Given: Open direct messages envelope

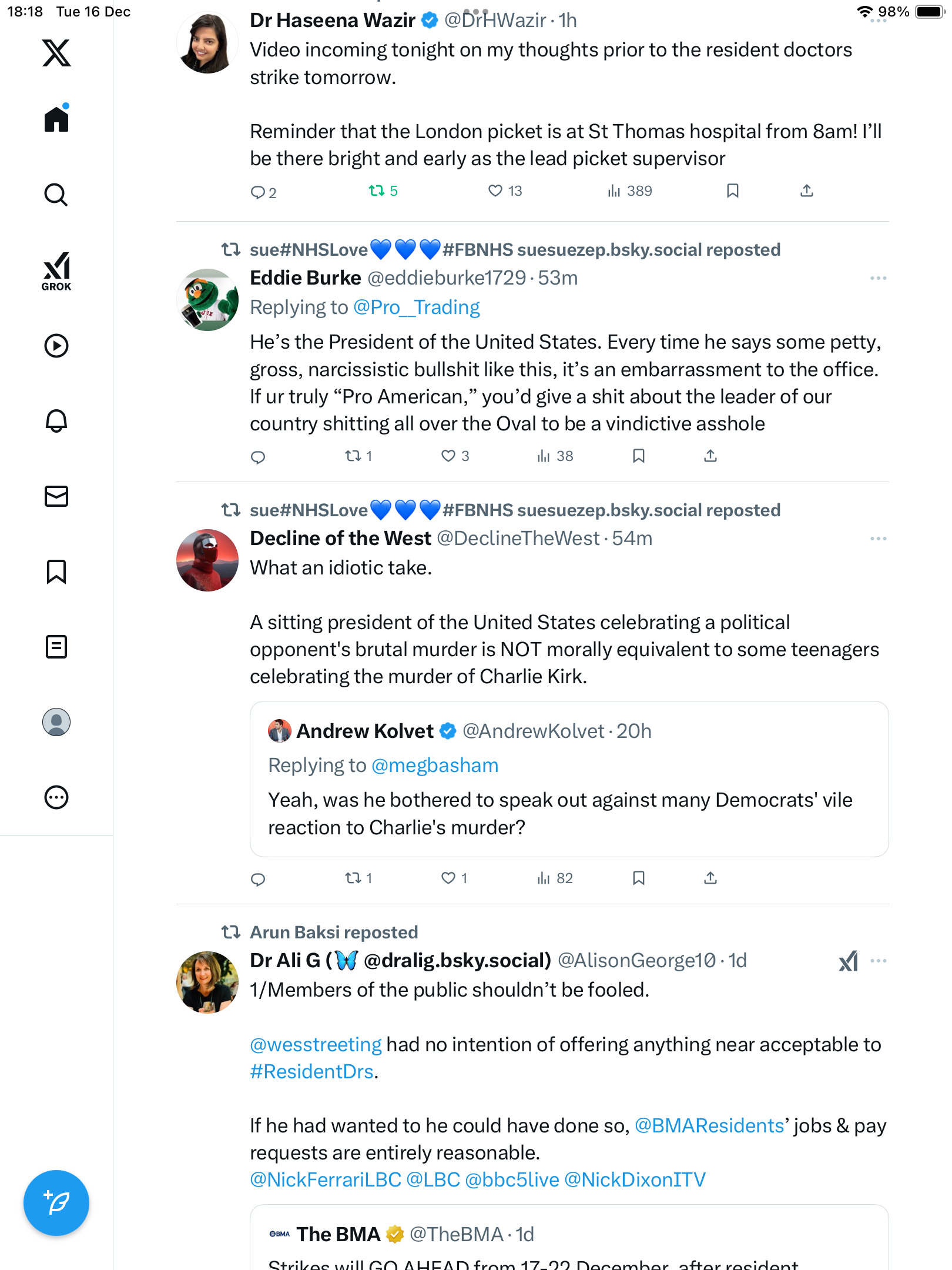Looking at the screenshot, I should [x=56, y=496].
